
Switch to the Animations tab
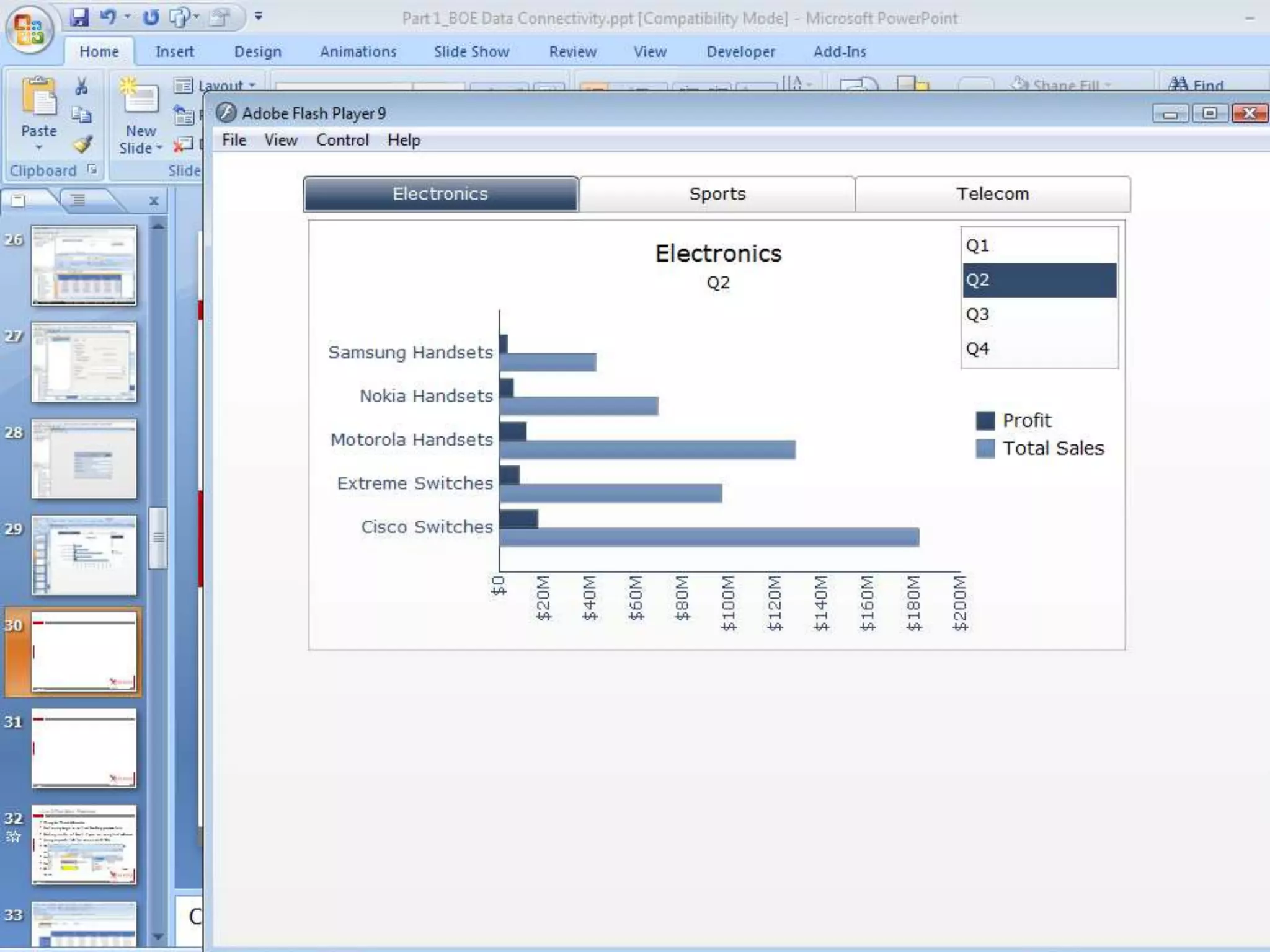[358, 52]
